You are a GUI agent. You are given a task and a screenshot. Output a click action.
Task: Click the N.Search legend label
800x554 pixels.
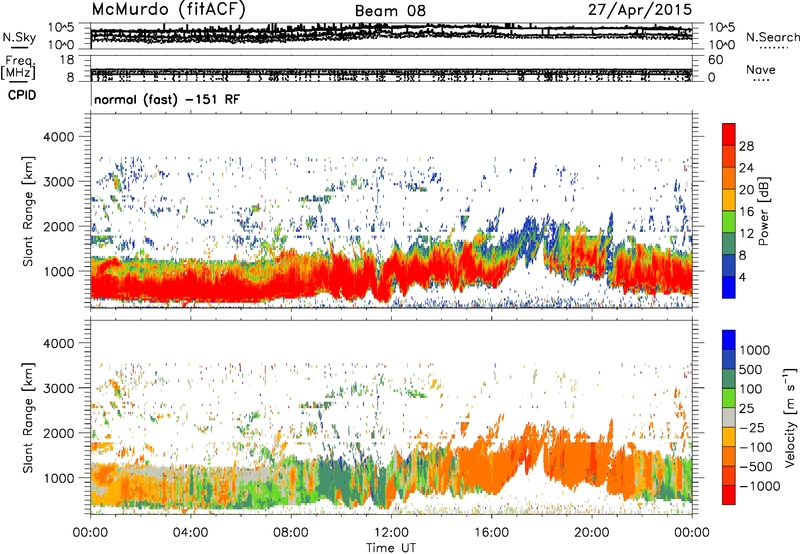point(772,37)
